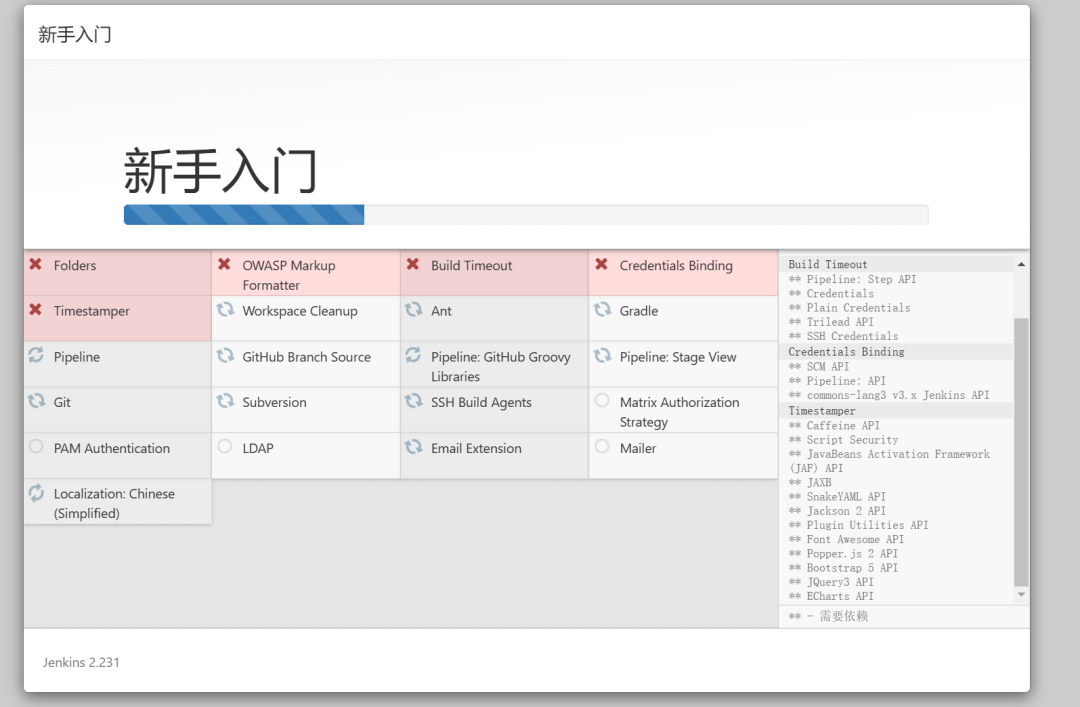1080x707 pixels.
Task: Click the Plugin Utilities API log entry
Action: point(858,525)
